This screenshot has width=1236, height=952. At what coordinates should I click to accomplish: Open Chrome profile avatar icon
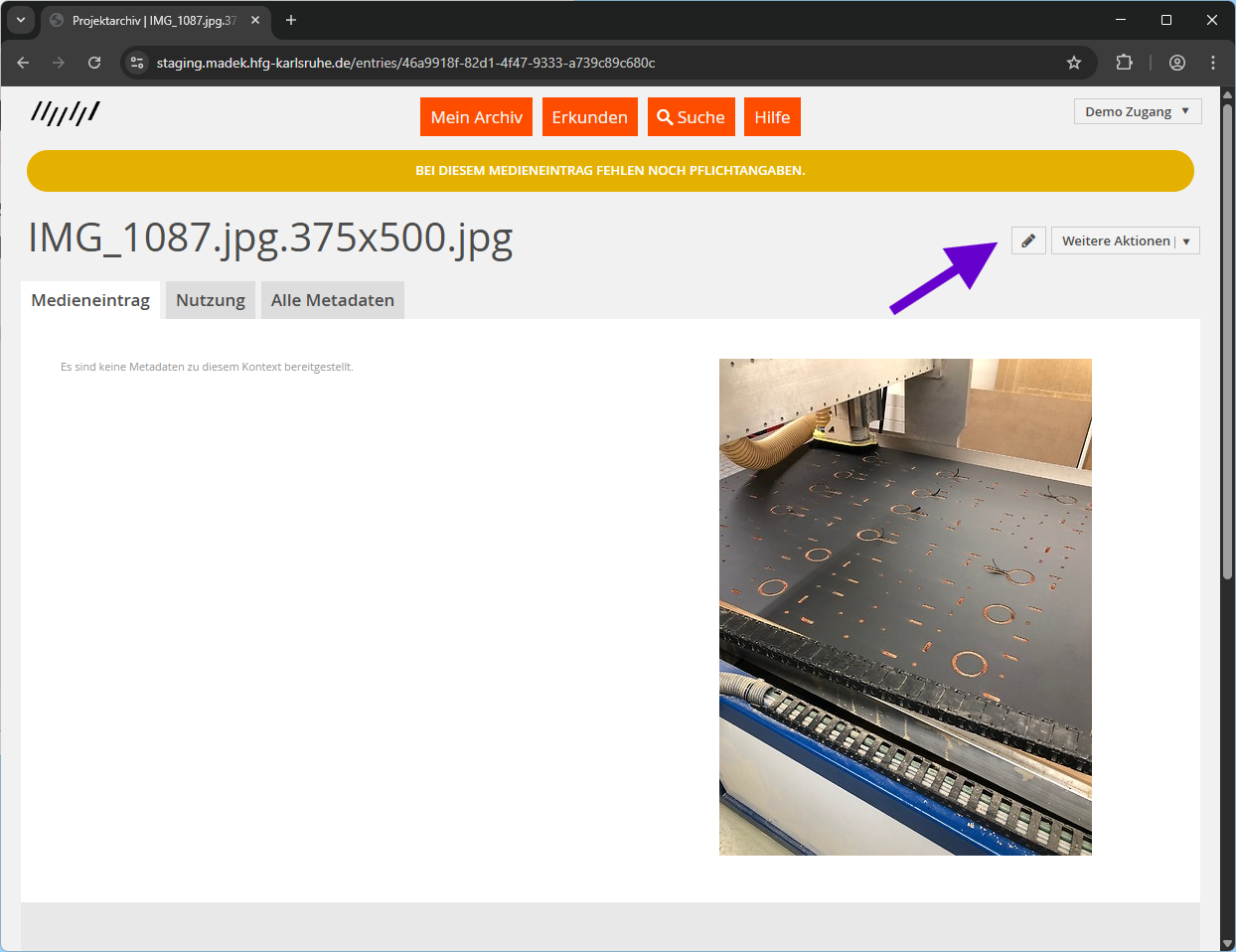(x=1177, y=63)
